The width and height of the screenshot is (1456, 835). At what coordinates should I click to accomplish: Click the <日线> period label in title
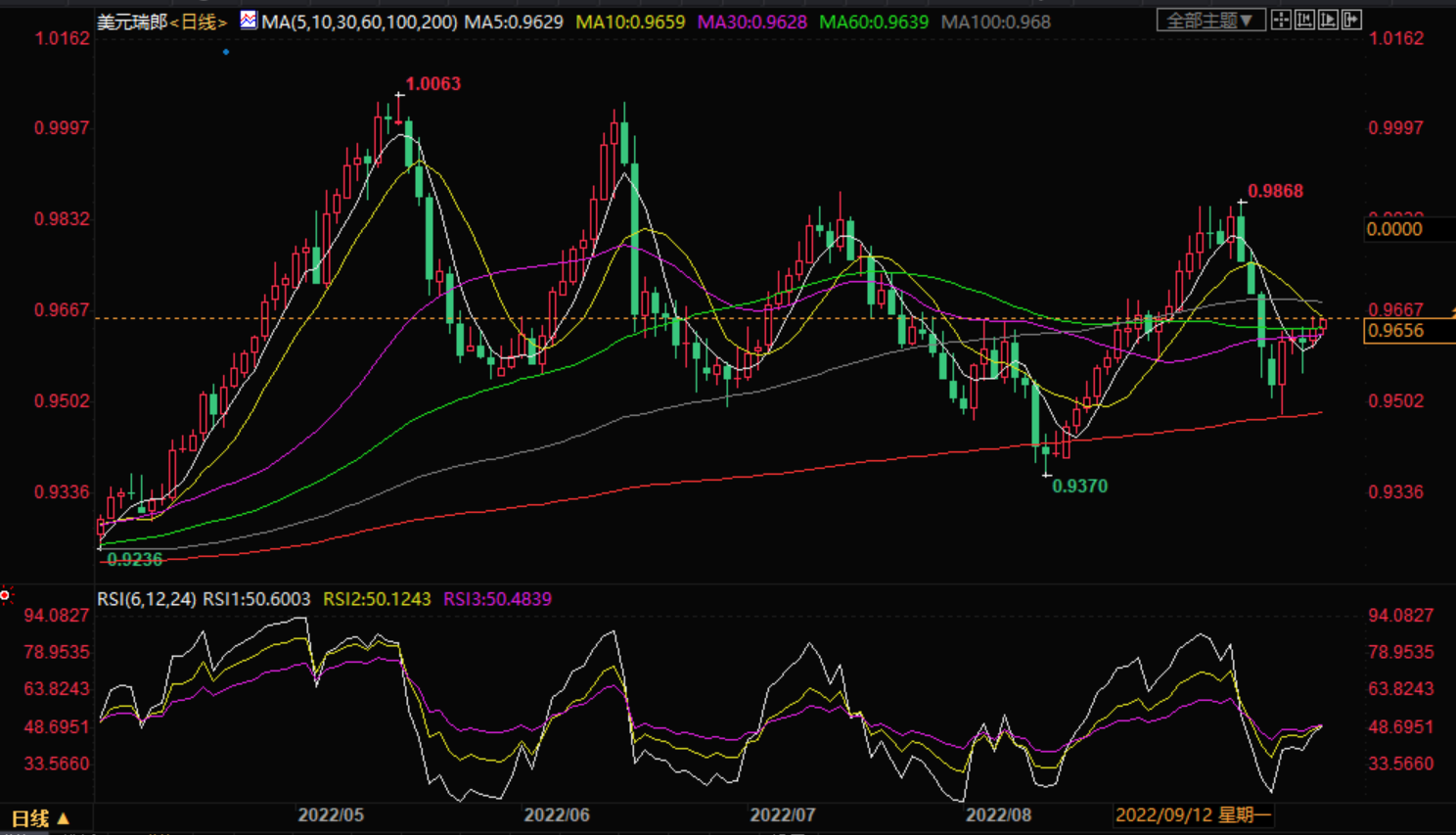pyautogui.click(x=199, y=22)
